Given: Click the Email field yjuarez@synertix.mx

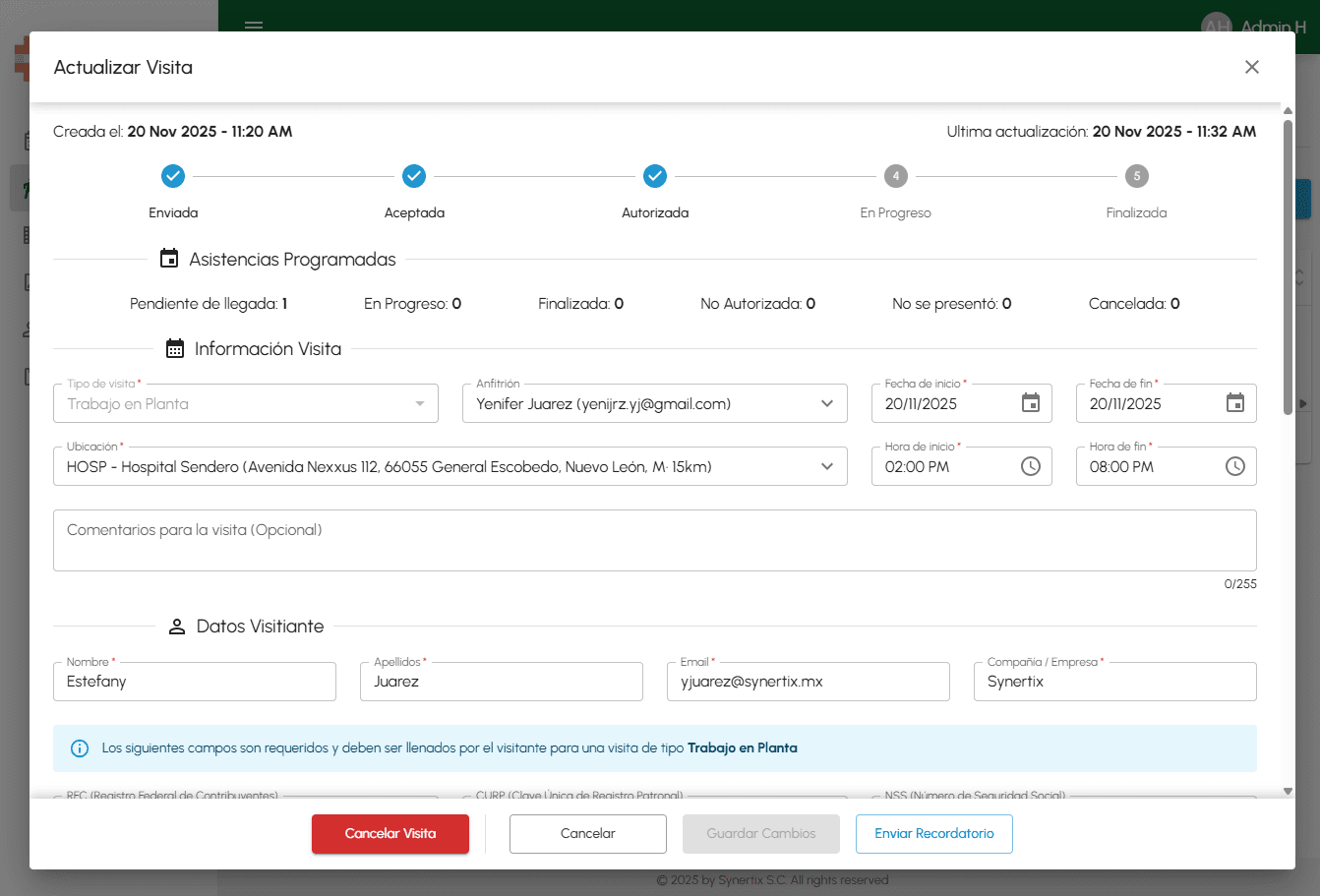Looking at the screenshot, I should [809, 681].
